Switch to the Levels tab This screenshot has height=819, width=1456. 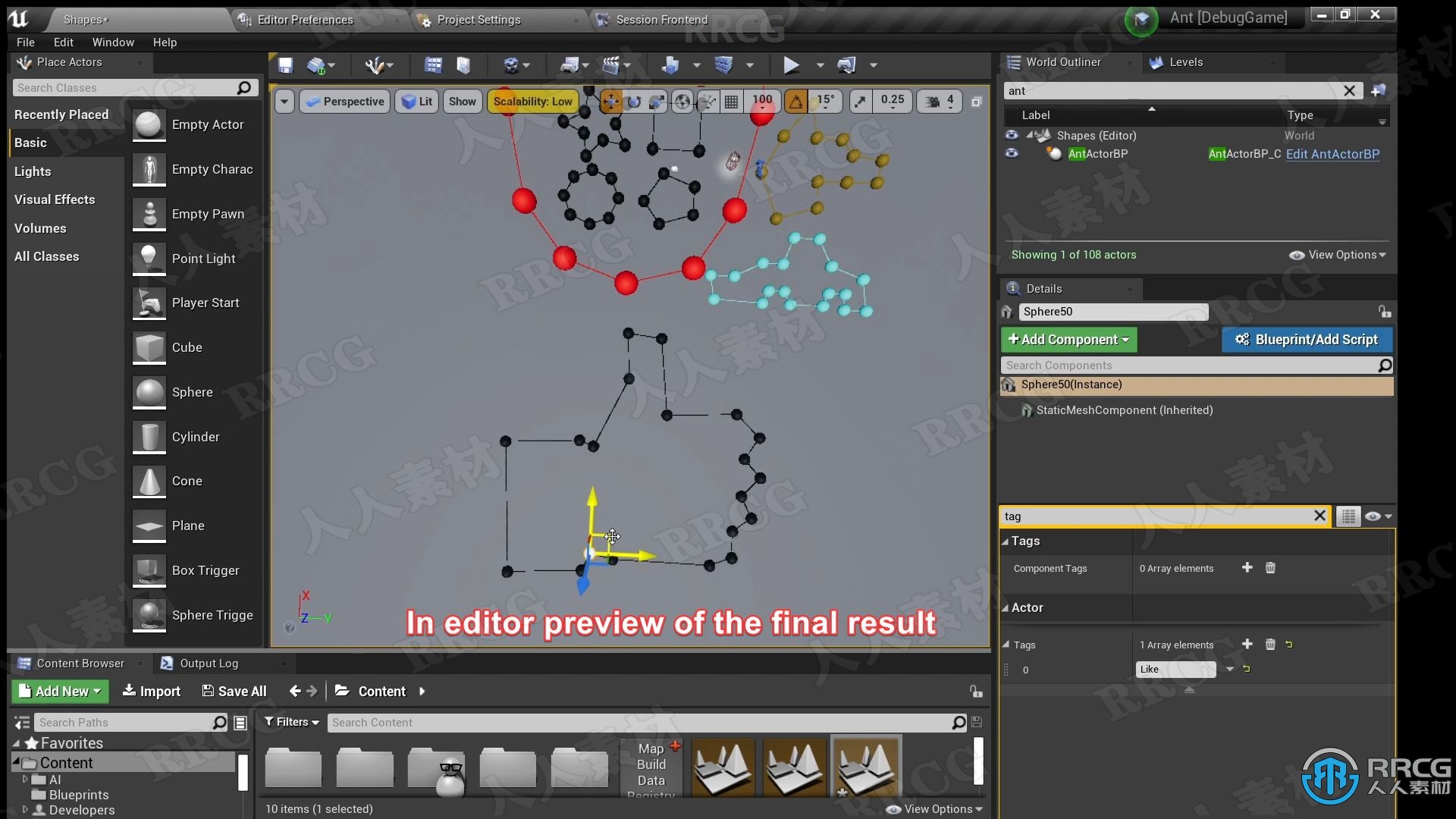1186,62
